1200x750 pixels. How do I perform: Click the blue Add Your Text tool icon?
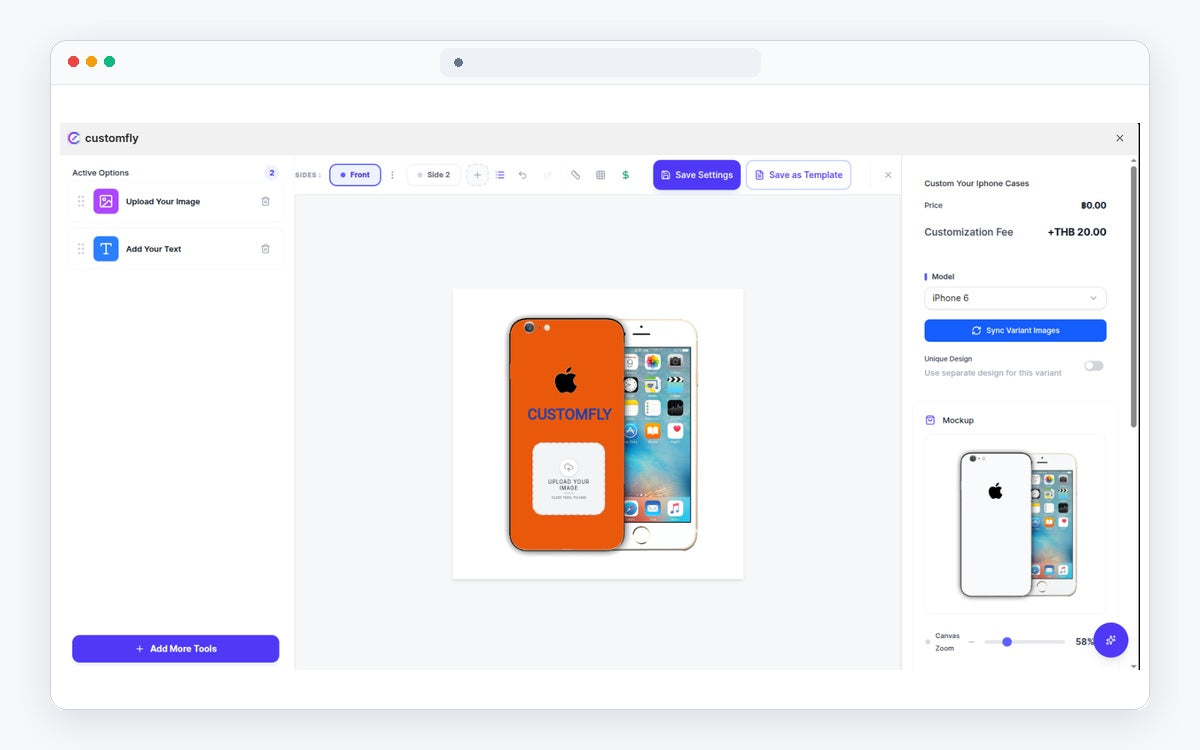[x=106, y=249]
